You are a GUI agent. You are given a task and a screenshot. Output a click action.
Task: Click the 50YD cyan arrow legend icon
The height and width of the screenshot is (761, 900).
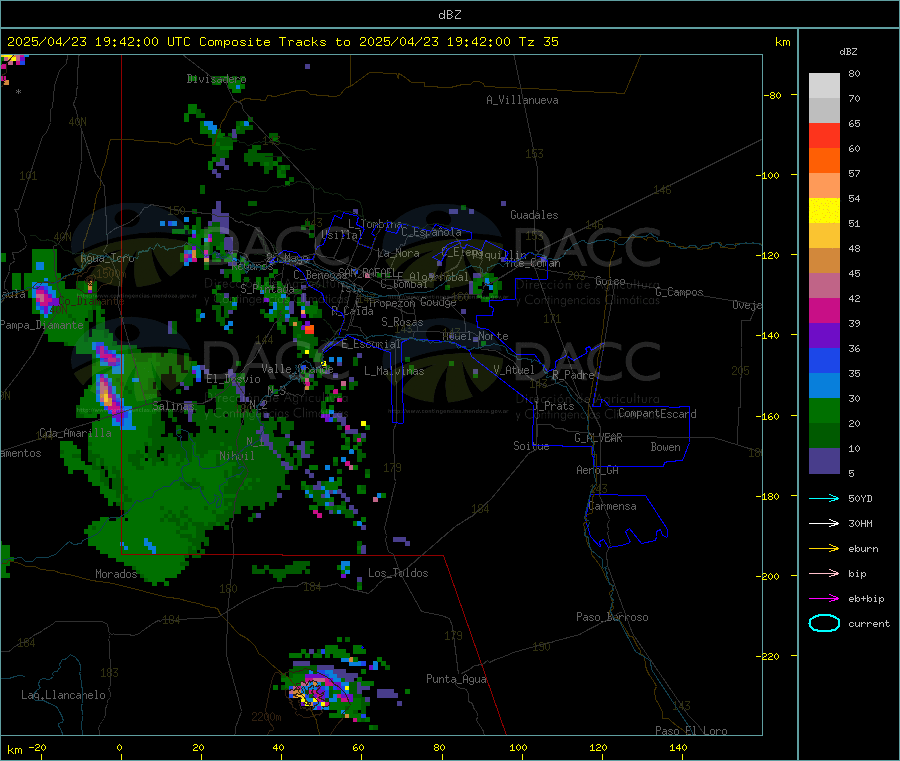tap(824, 498)
